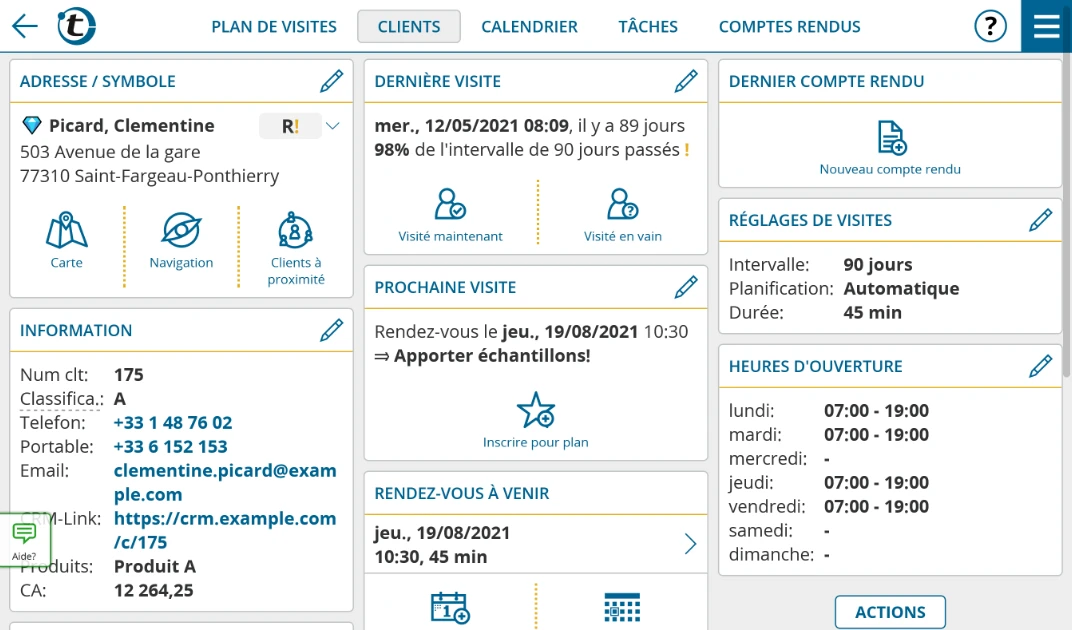Click the Num clt value 175
The height and width of the screenshot is (630, 1072).
[129, 374]
